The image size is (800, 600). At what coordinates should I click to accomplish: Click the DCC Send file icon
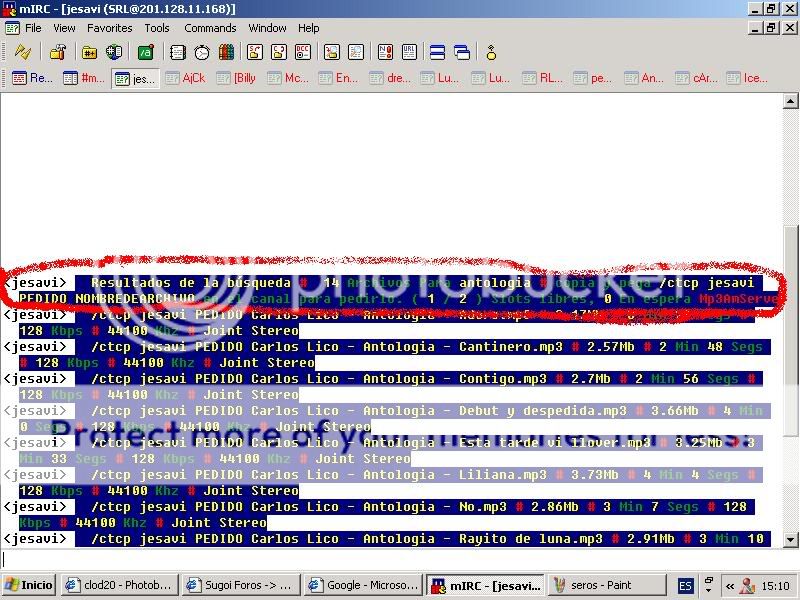255,52
